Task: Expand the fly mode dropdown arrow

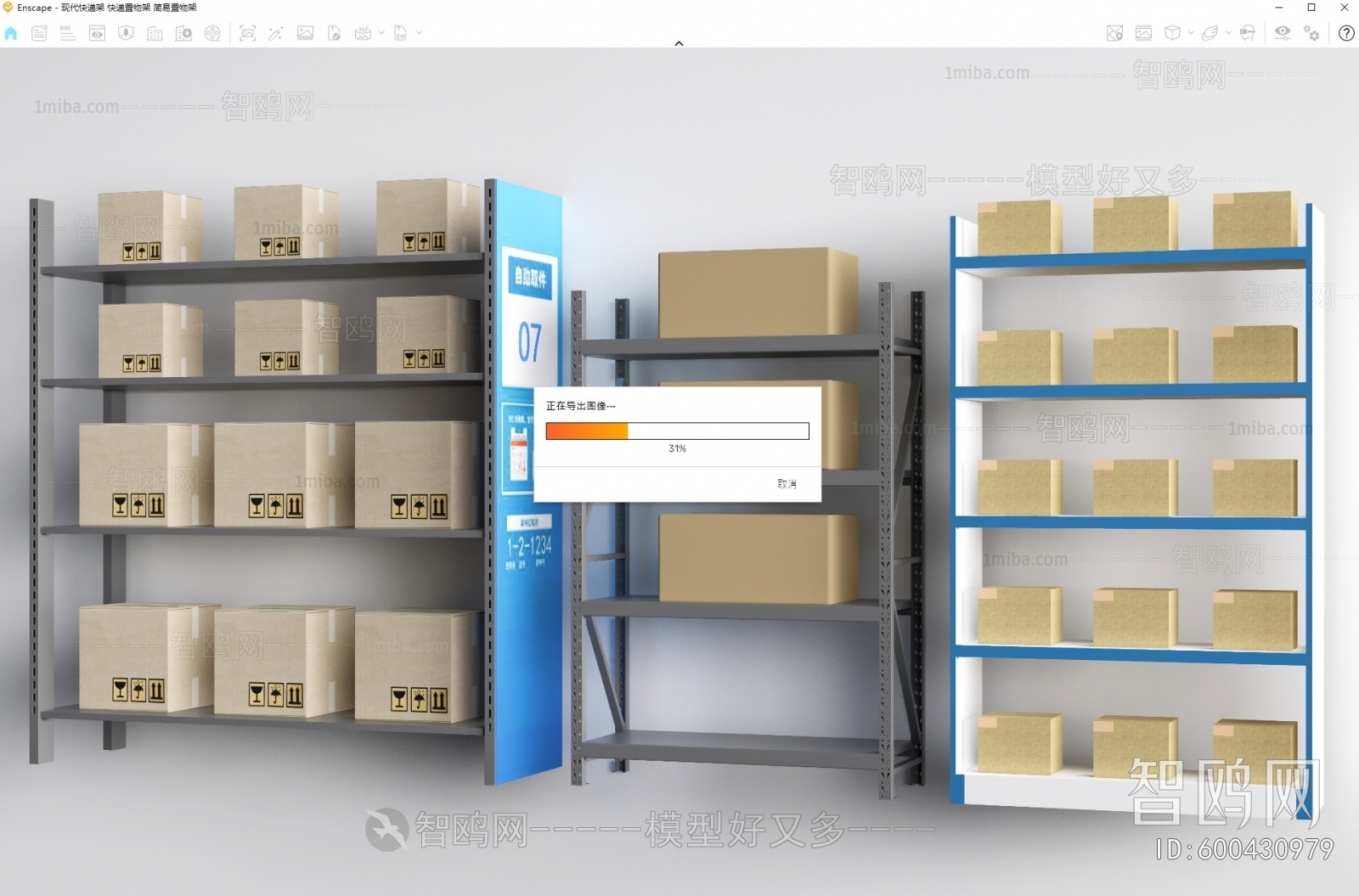Action: [1228, 34]
